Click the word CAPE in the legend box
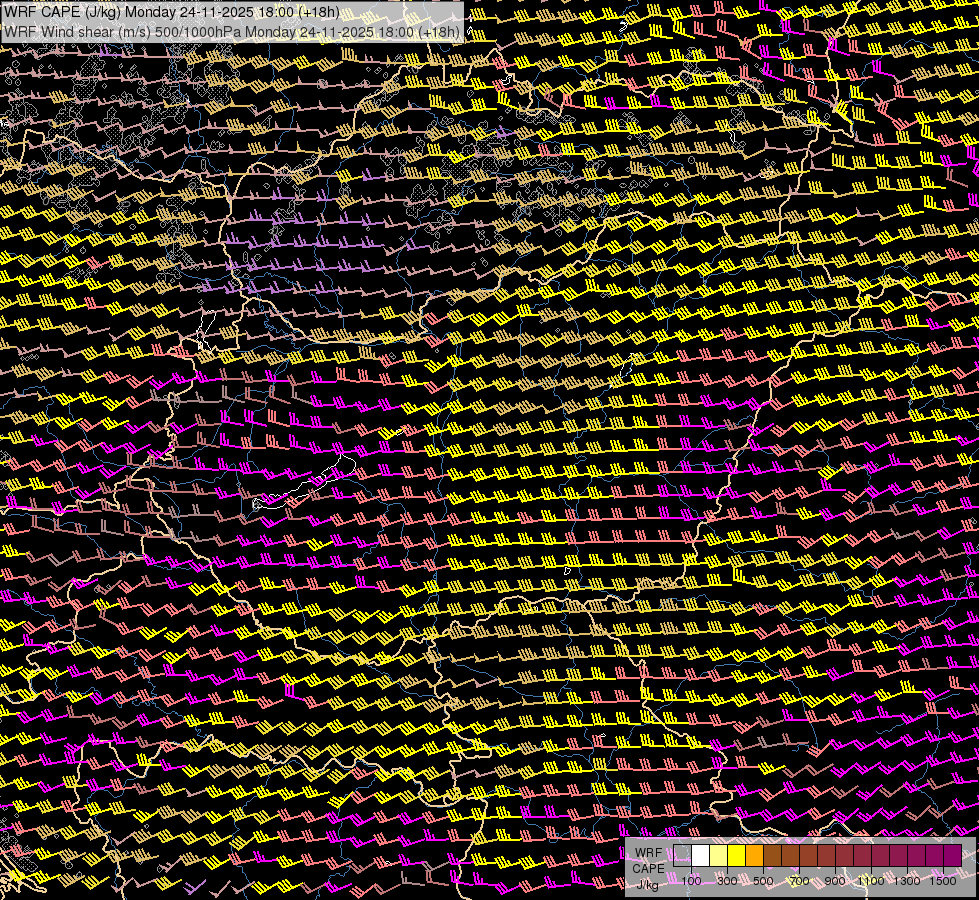 click(x=648, y=868)
